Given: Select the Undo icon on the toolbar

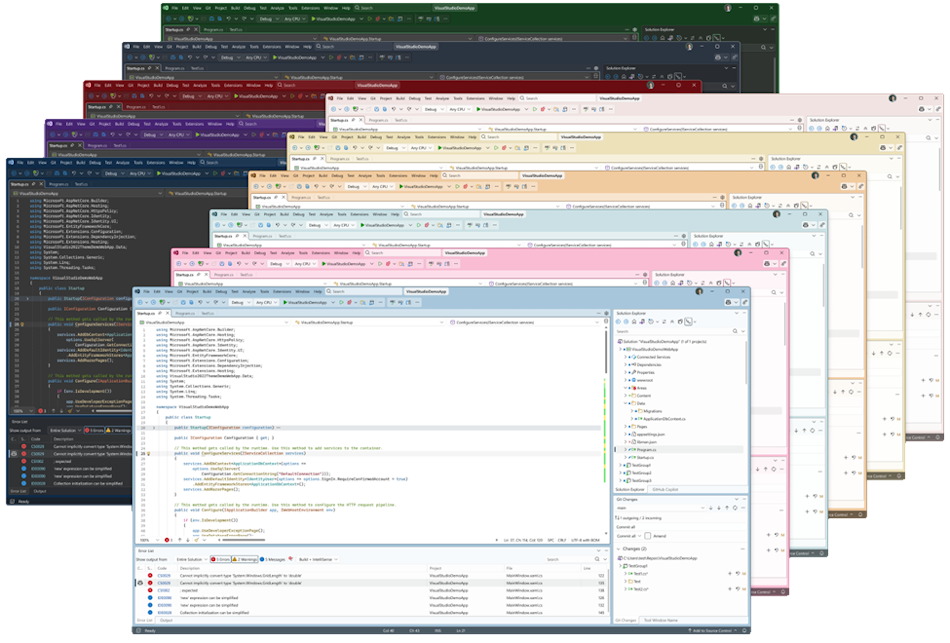Looking at the screenshot, I should (199, 303).
